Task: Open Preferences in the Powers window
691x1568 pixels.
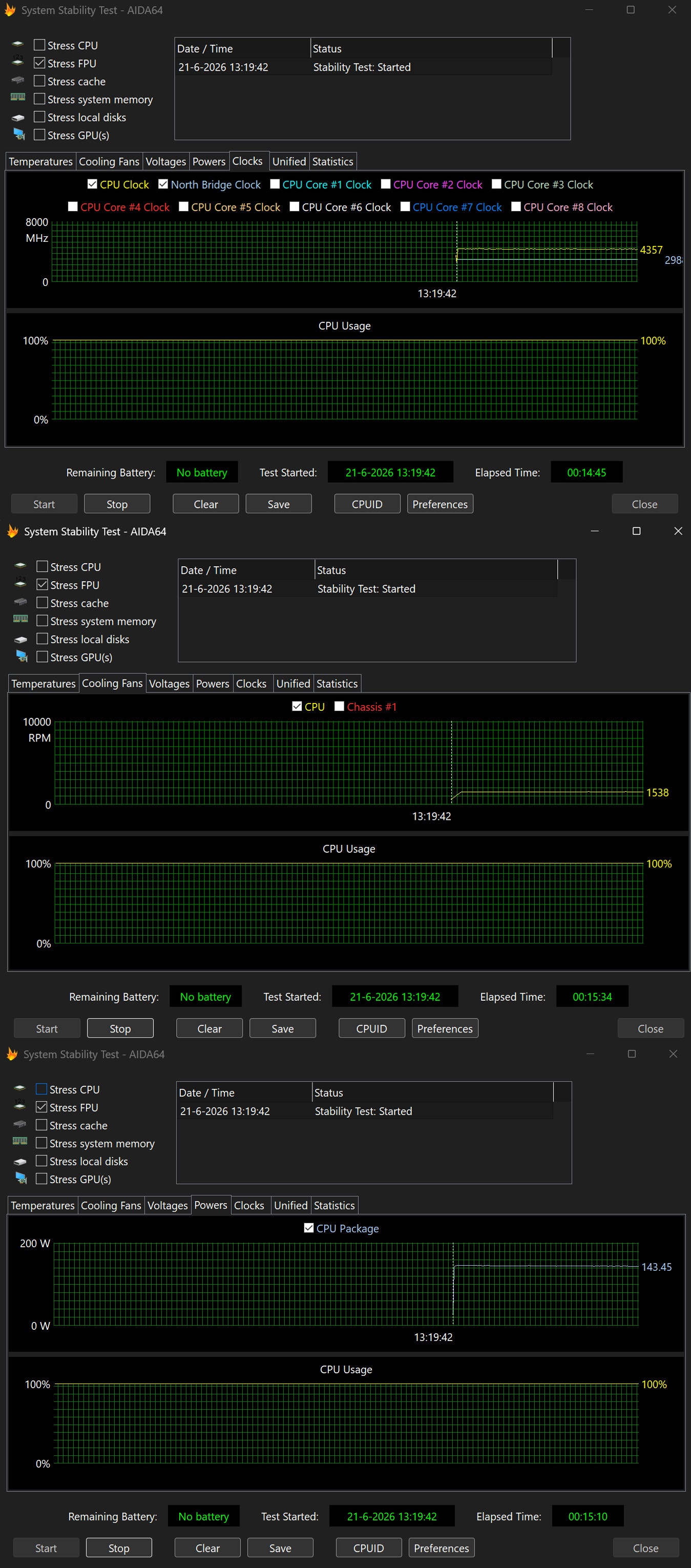Action: (442, 1548)
